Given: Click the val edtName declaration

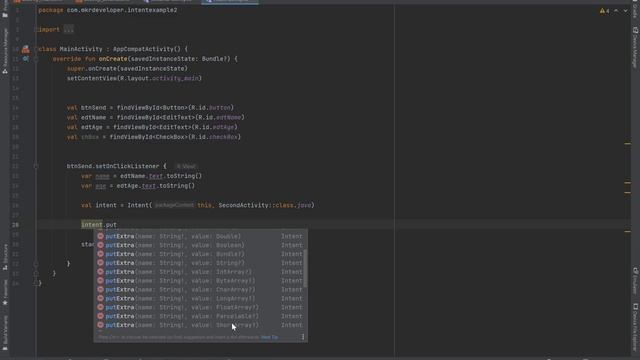Looking at the screenshot, I should pyautogui.click(x=156, y=118).
